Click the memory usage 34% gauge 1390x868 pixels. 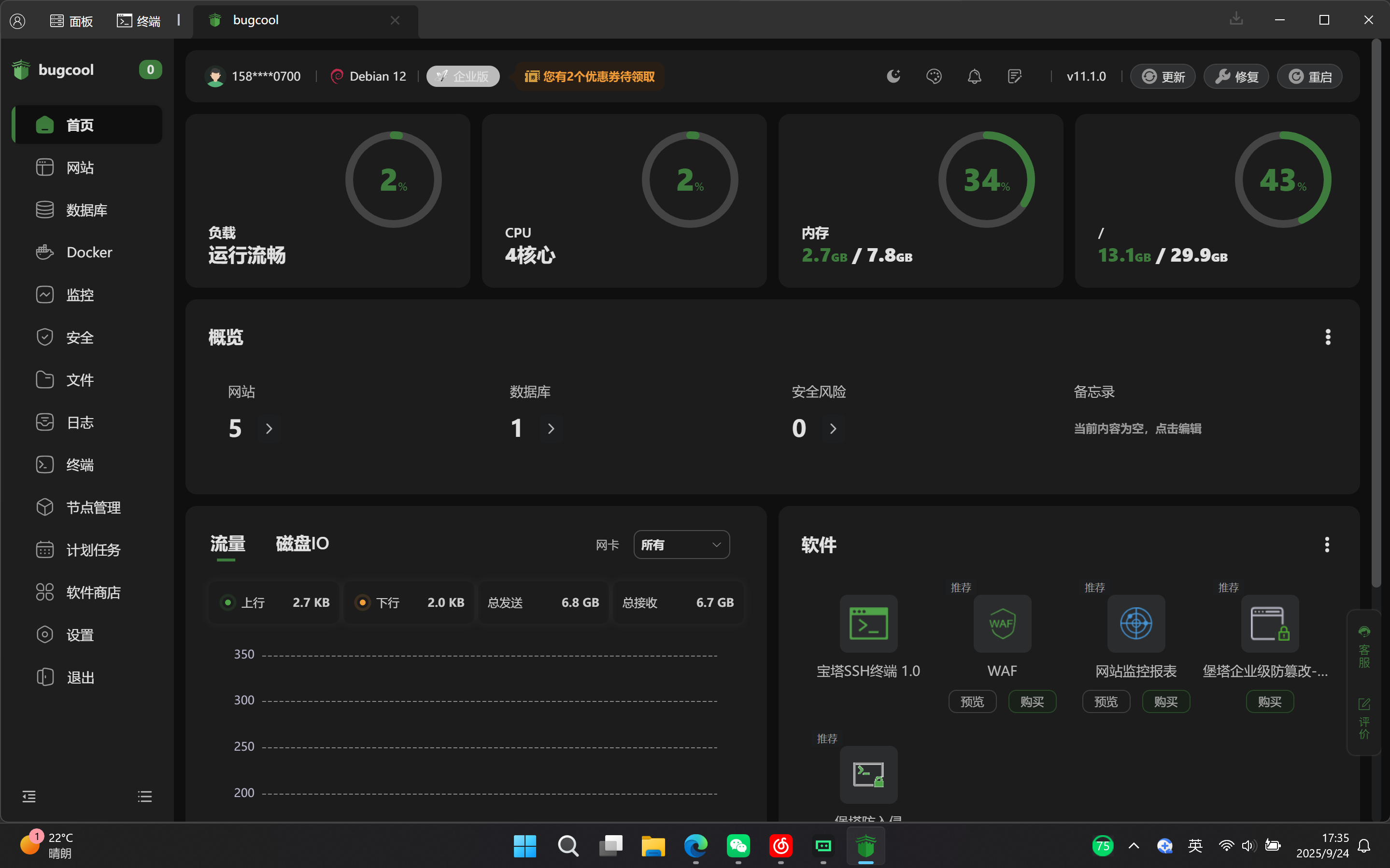tap(986, 180)
